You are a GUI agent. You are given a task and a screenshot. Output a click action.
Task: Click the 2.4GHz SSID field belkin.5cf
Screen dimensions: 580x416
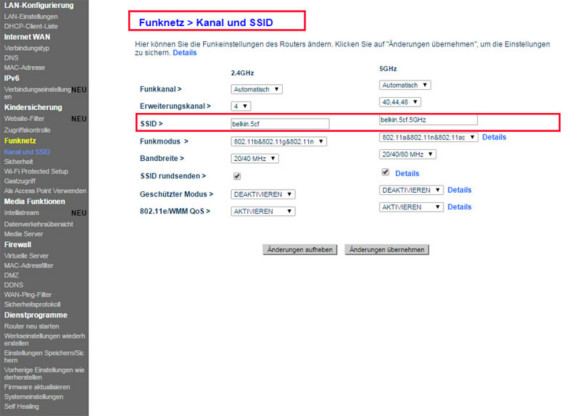point(280,124)
